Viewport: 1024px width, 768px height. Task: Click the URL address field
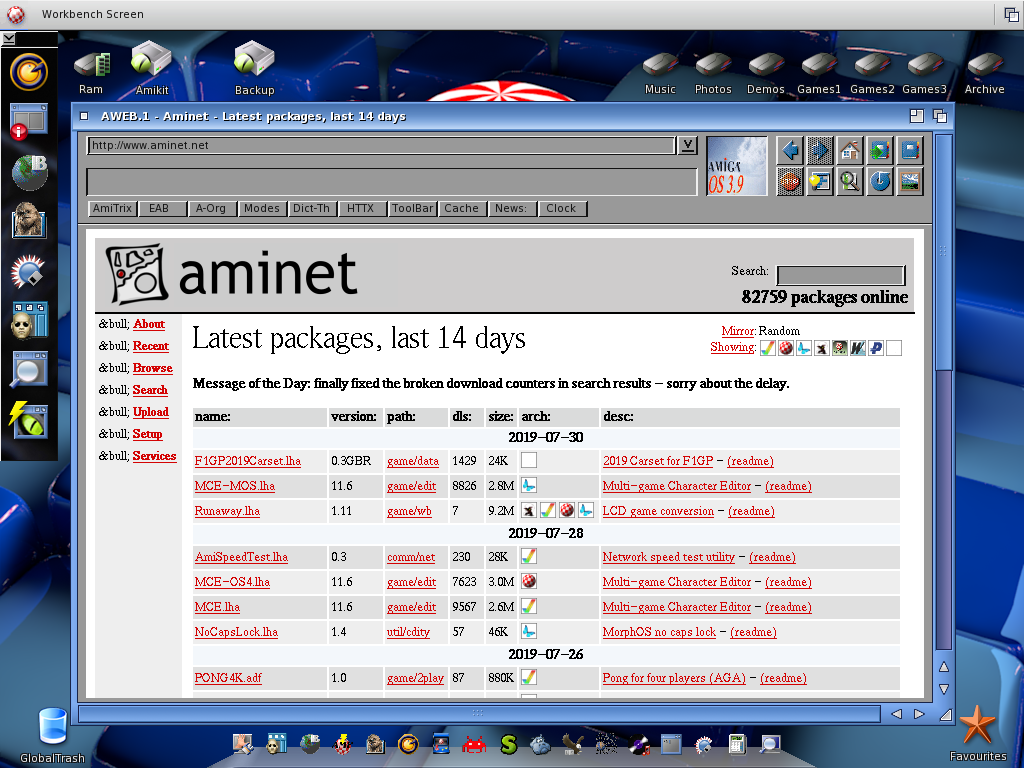tap(381, 145)
